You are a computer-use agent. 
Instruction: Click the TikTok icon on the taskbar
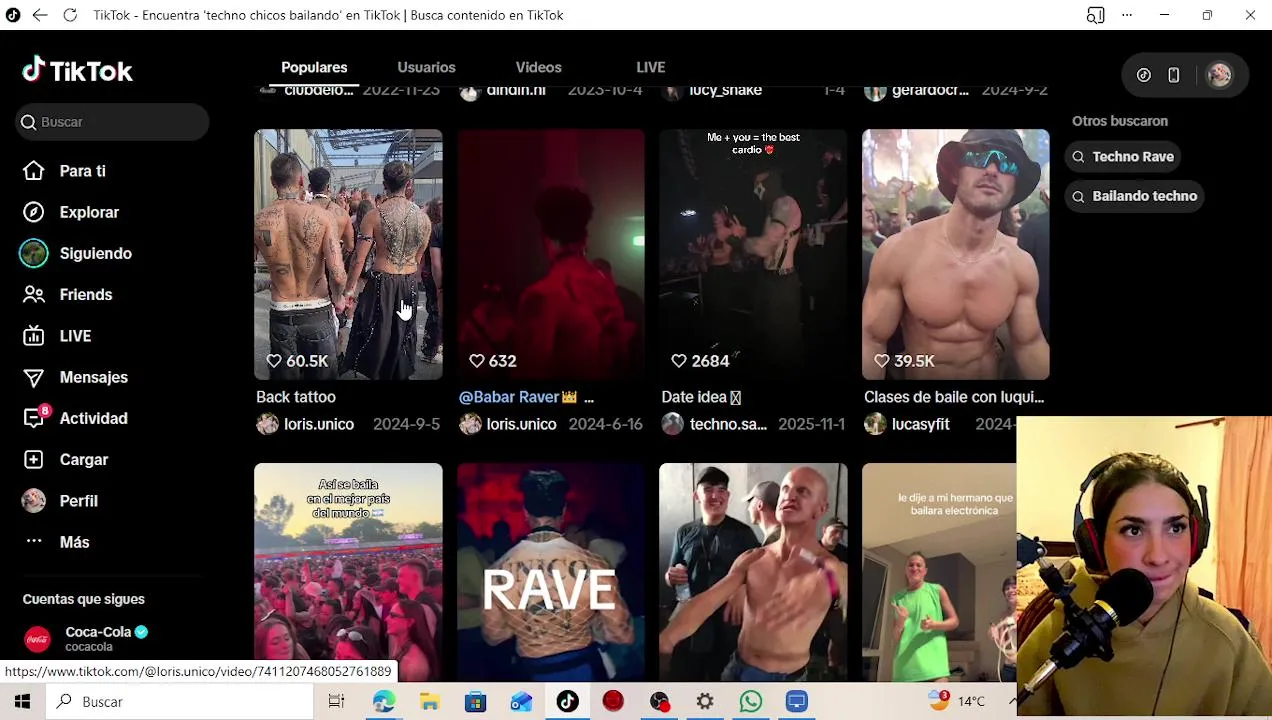pos(567,702)
